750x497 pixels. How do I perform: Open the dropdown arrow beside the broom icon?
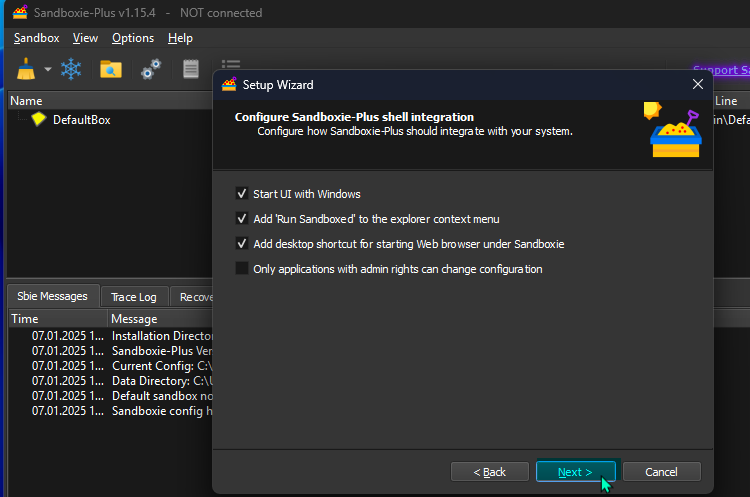pos(48,69)
